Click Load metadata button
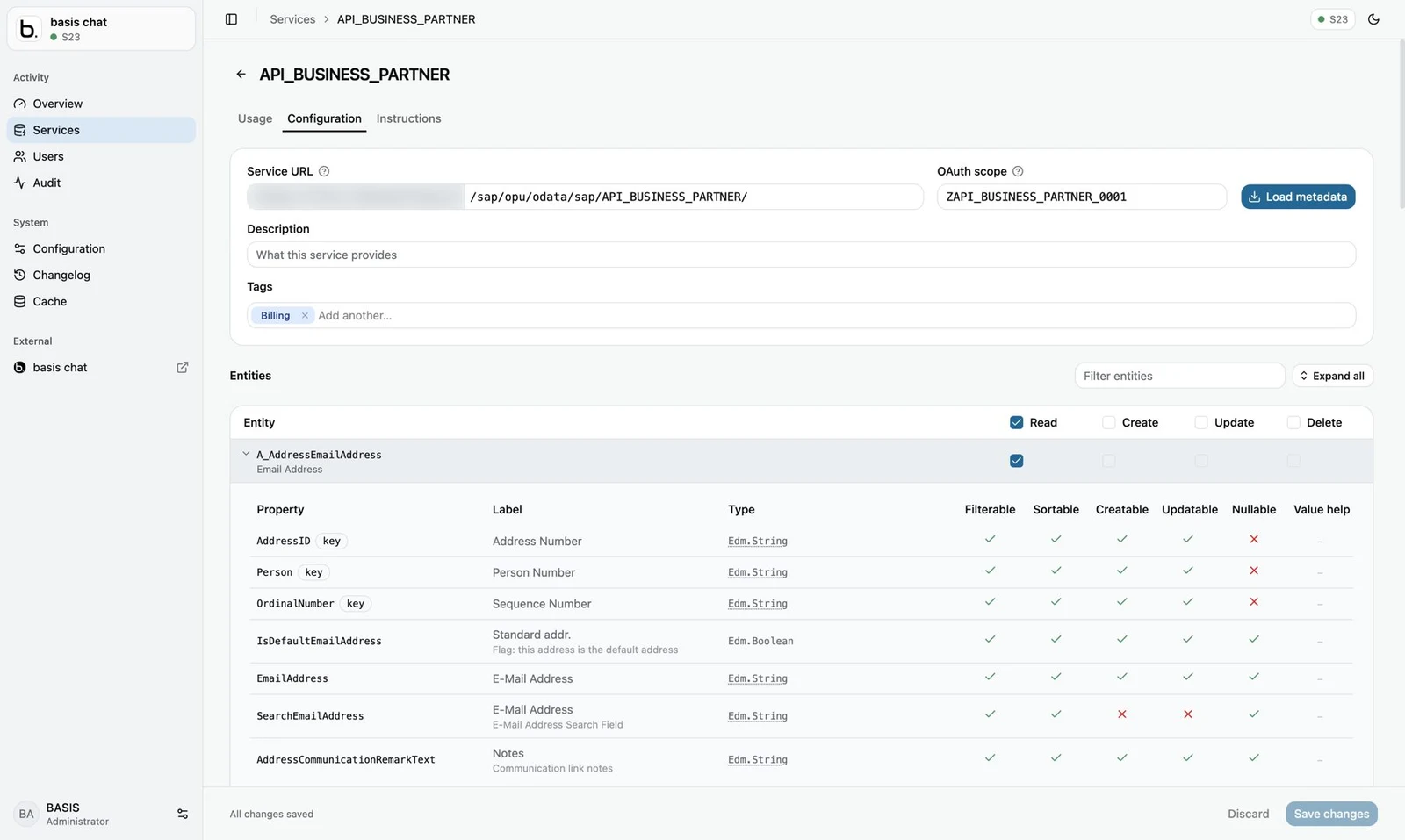 1298,197
